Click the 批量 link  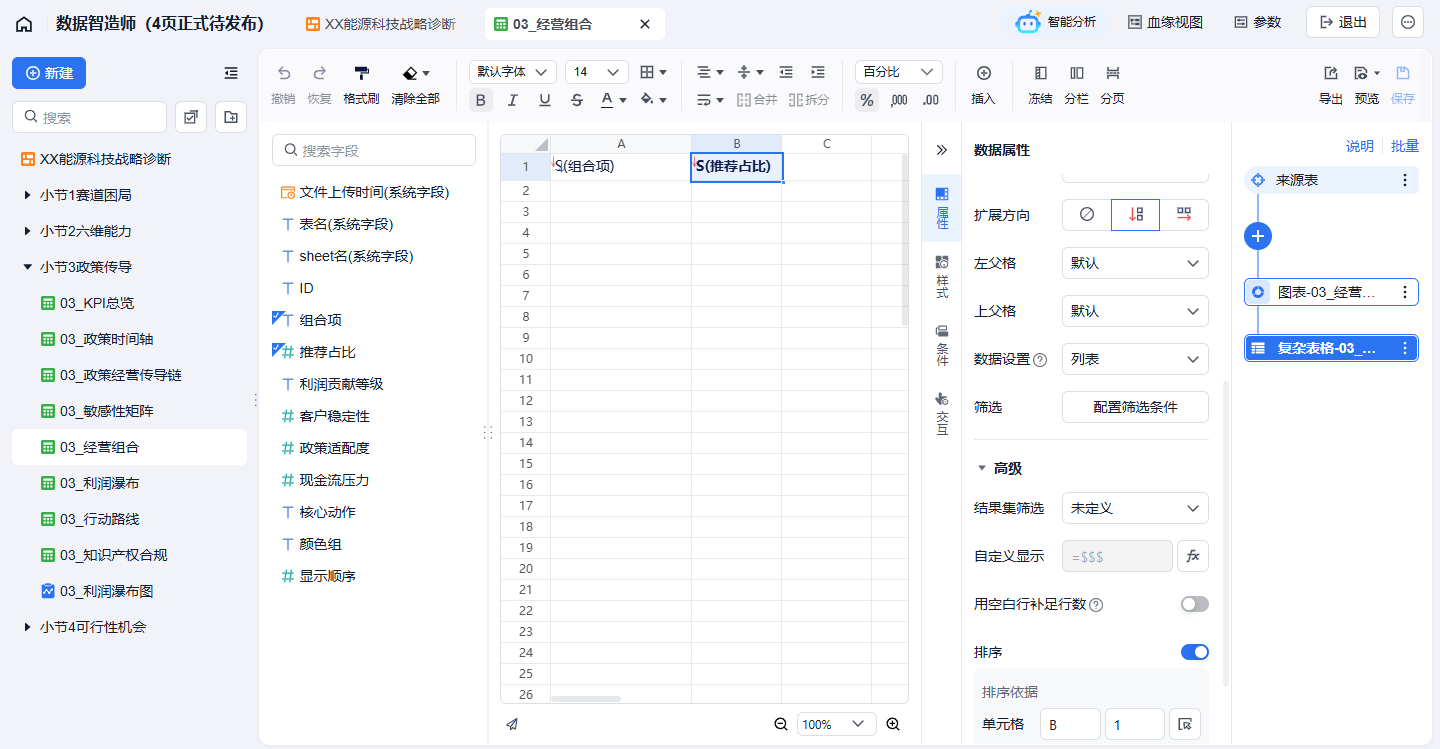[x=1405, y=146]
